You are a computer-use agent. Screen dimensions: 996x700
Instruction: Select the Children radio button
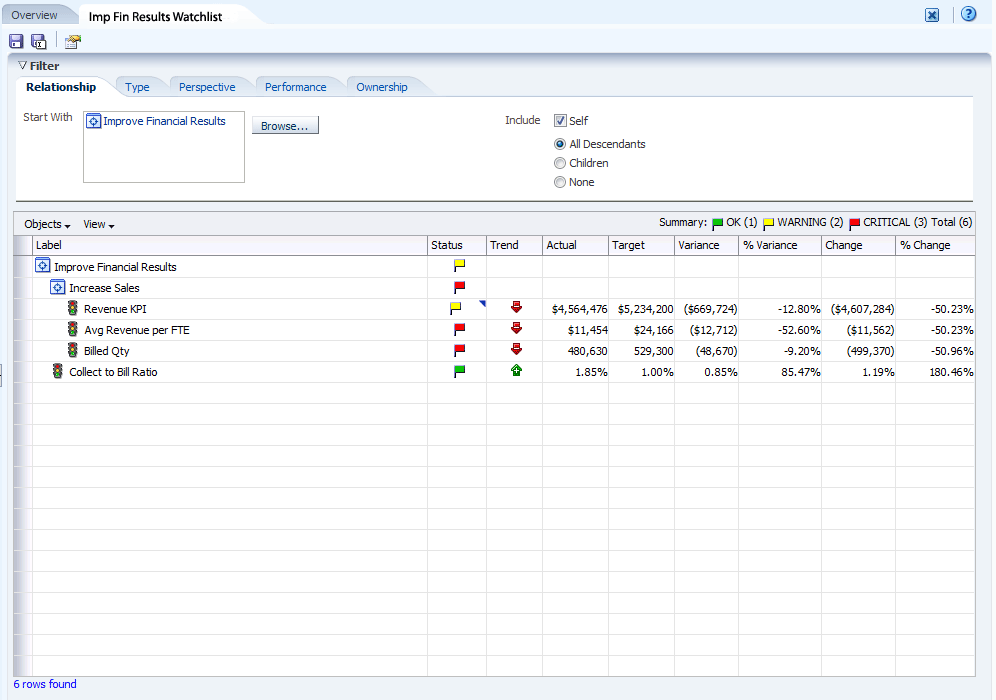tap(560, 163)
